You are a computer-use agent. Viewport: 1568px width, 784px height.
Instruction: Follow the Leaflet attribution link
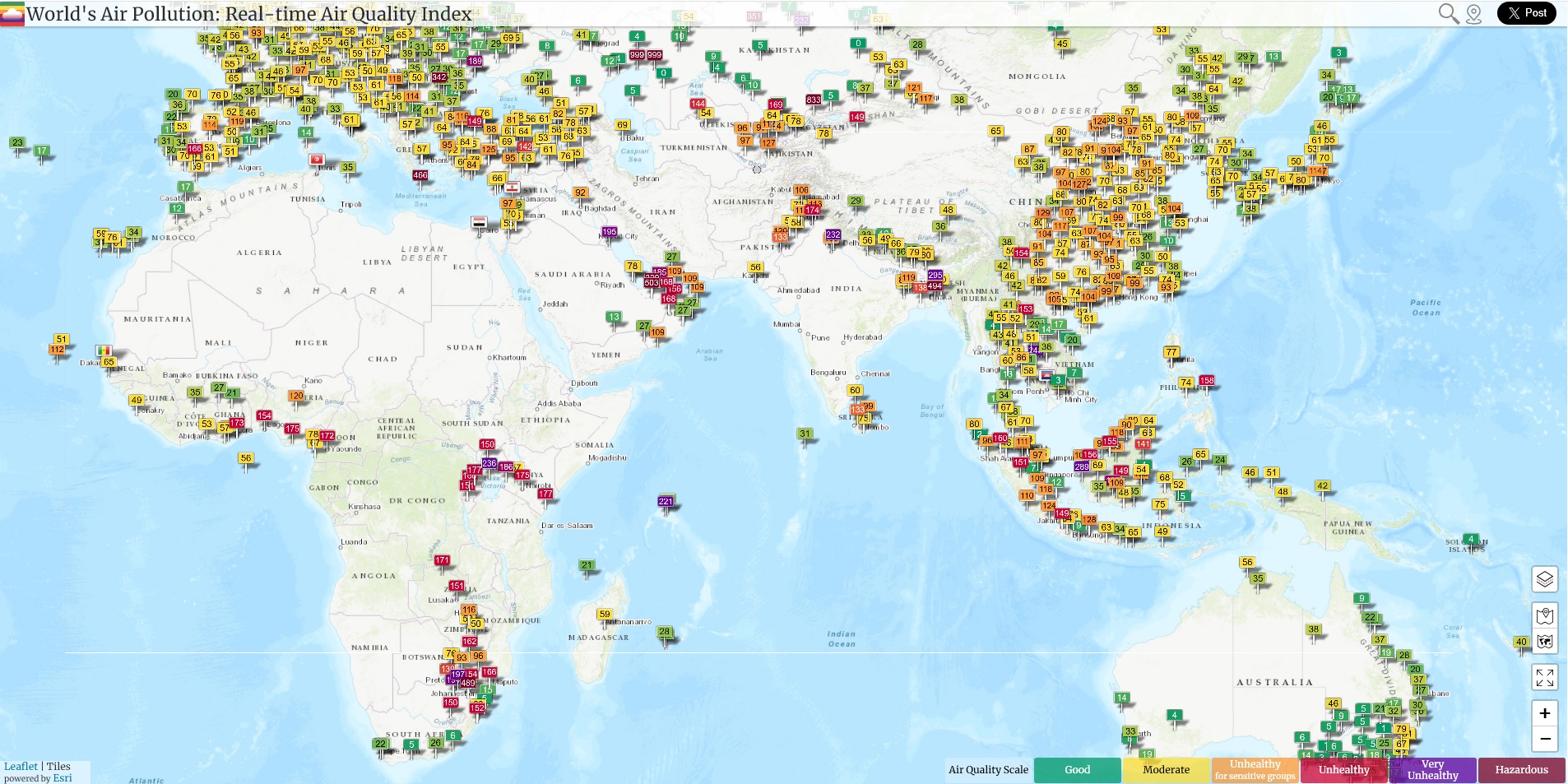(21, 766)
